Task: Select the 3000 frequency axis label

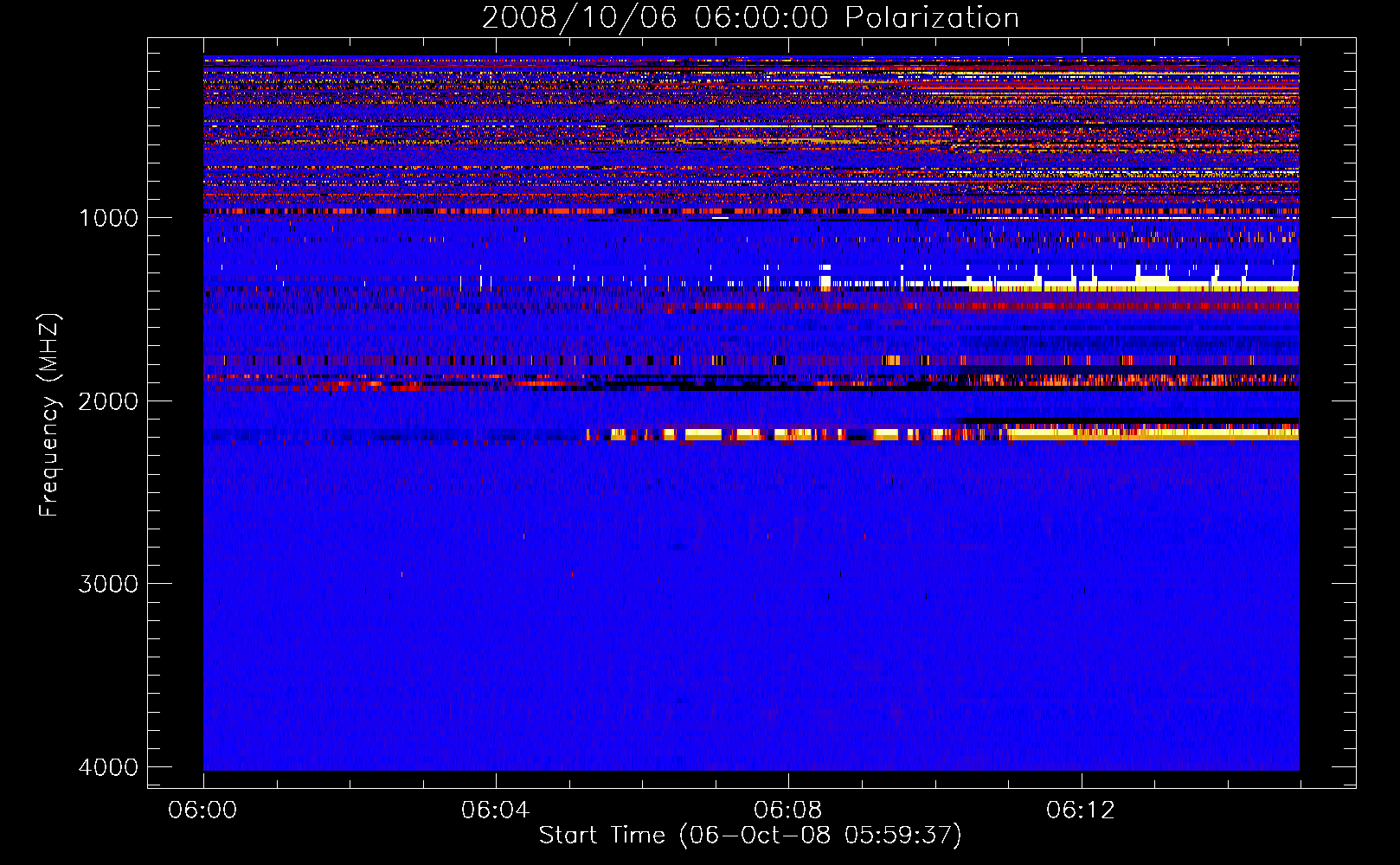Action: [x=108, y=584]
